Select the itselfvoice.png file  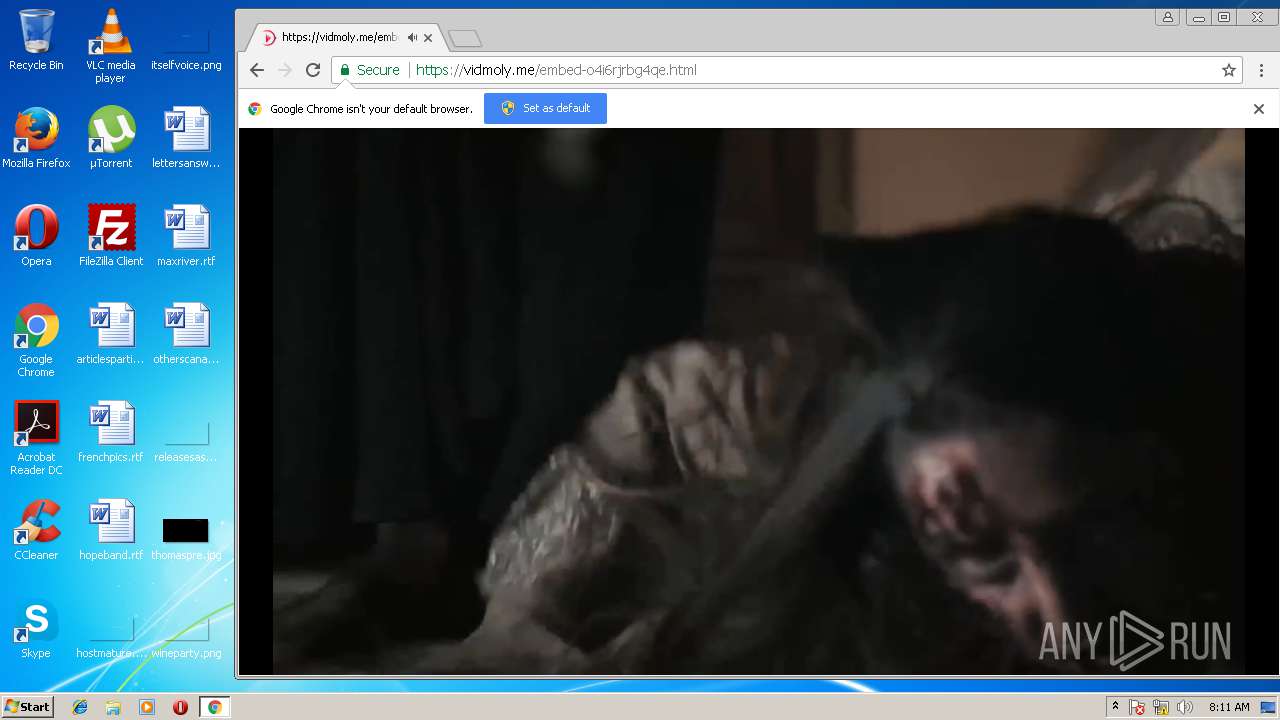pyautogui.click(x=186, y=45)
